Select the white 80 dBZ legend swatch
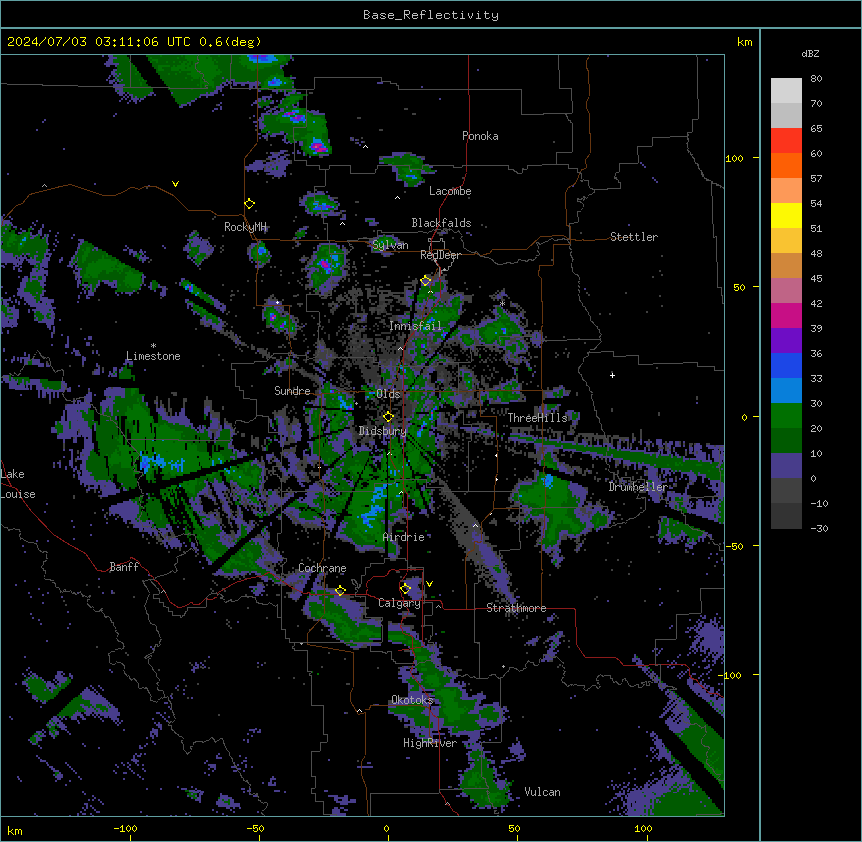Image resolution: width=862 pixels, height=842 pixels. coord(786,91)
